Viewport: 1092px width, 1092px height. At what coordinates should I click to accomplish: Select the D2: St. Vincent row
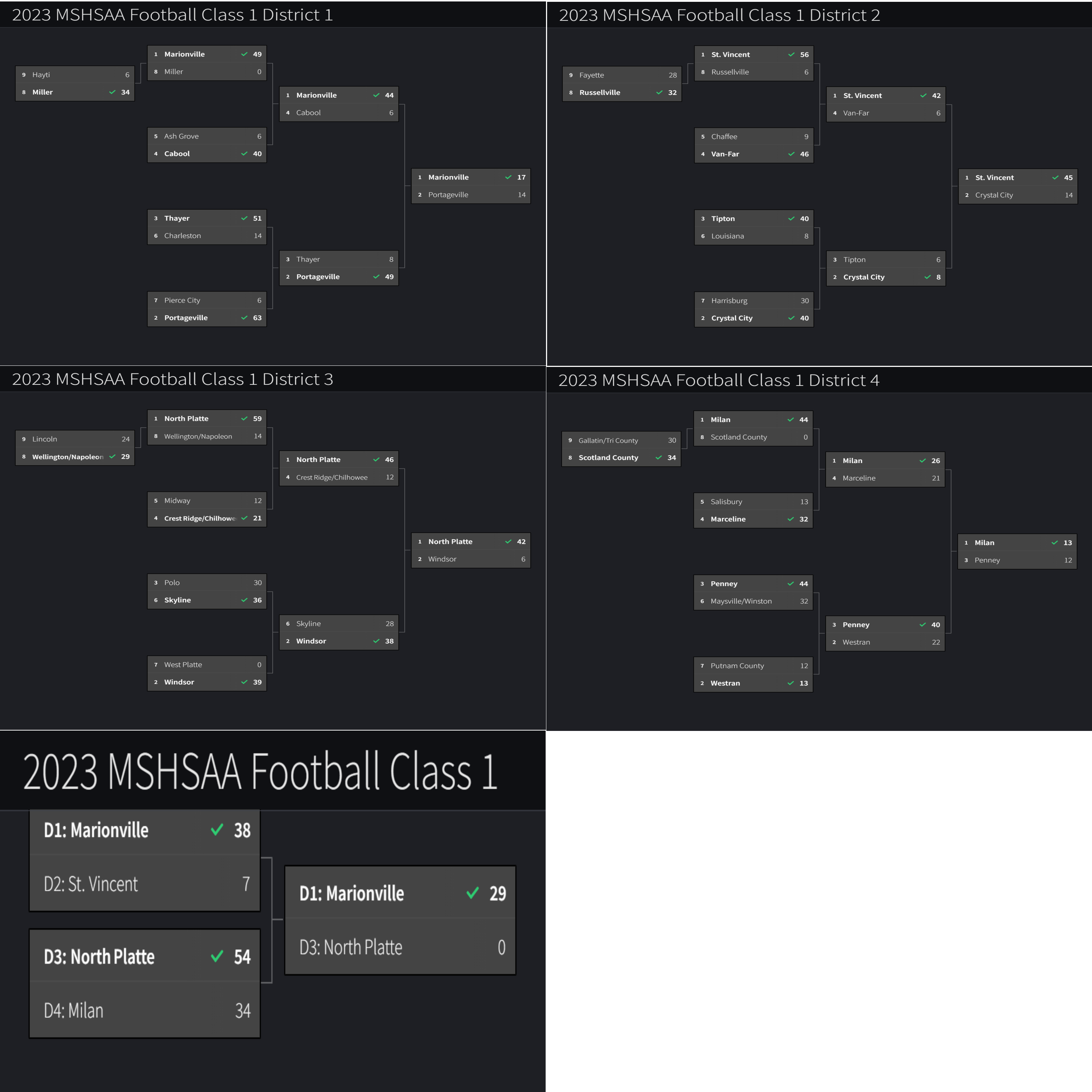(144, 884)
